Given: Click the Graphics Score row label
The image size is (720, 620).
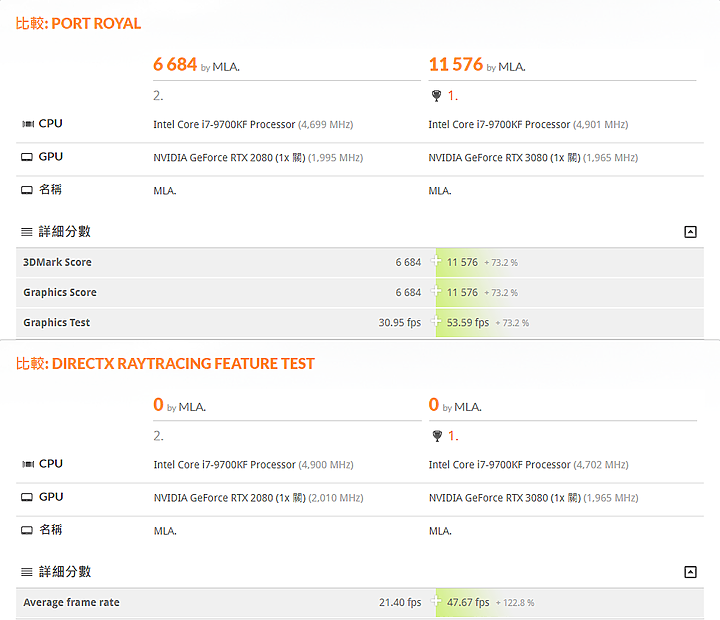Looking at the screenshot, I should pos(60,293).
